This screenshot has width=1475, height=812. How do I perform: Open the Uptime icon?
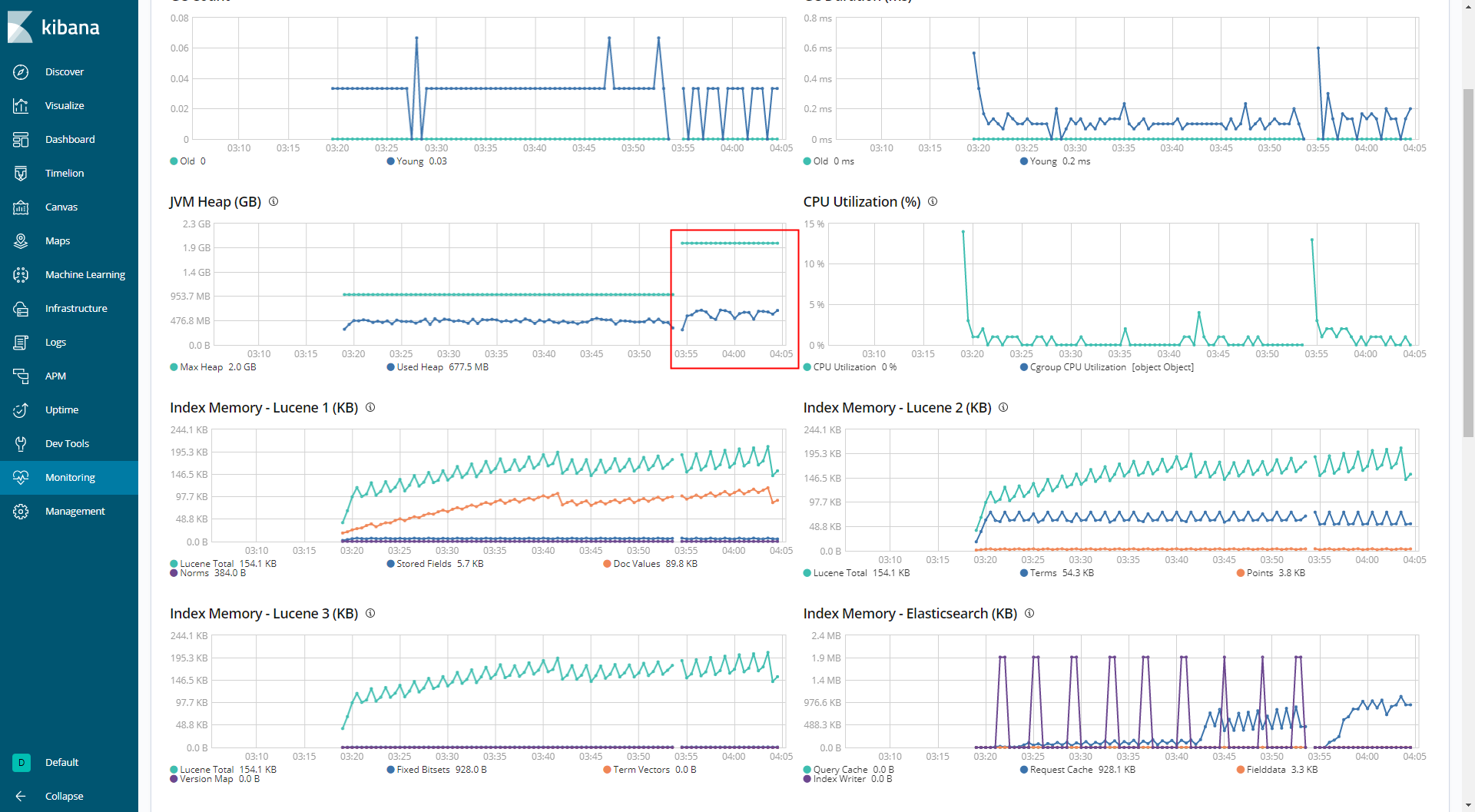(21, 409)
